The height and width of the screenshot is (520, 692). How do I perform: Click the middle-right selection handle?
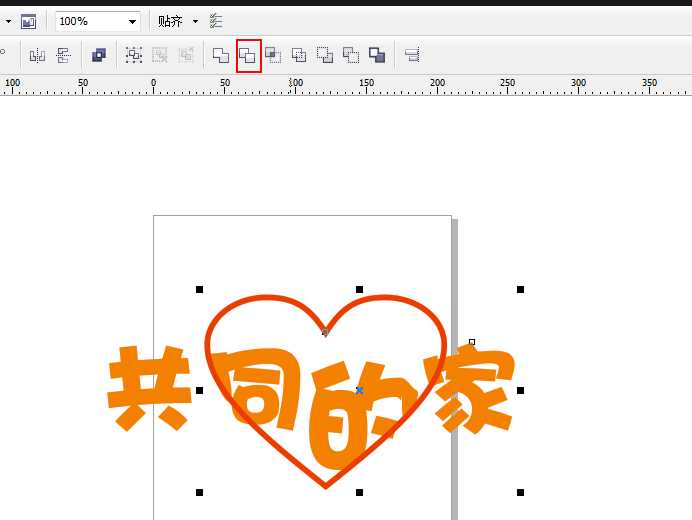pyautogui.click(x=520, y=391)
